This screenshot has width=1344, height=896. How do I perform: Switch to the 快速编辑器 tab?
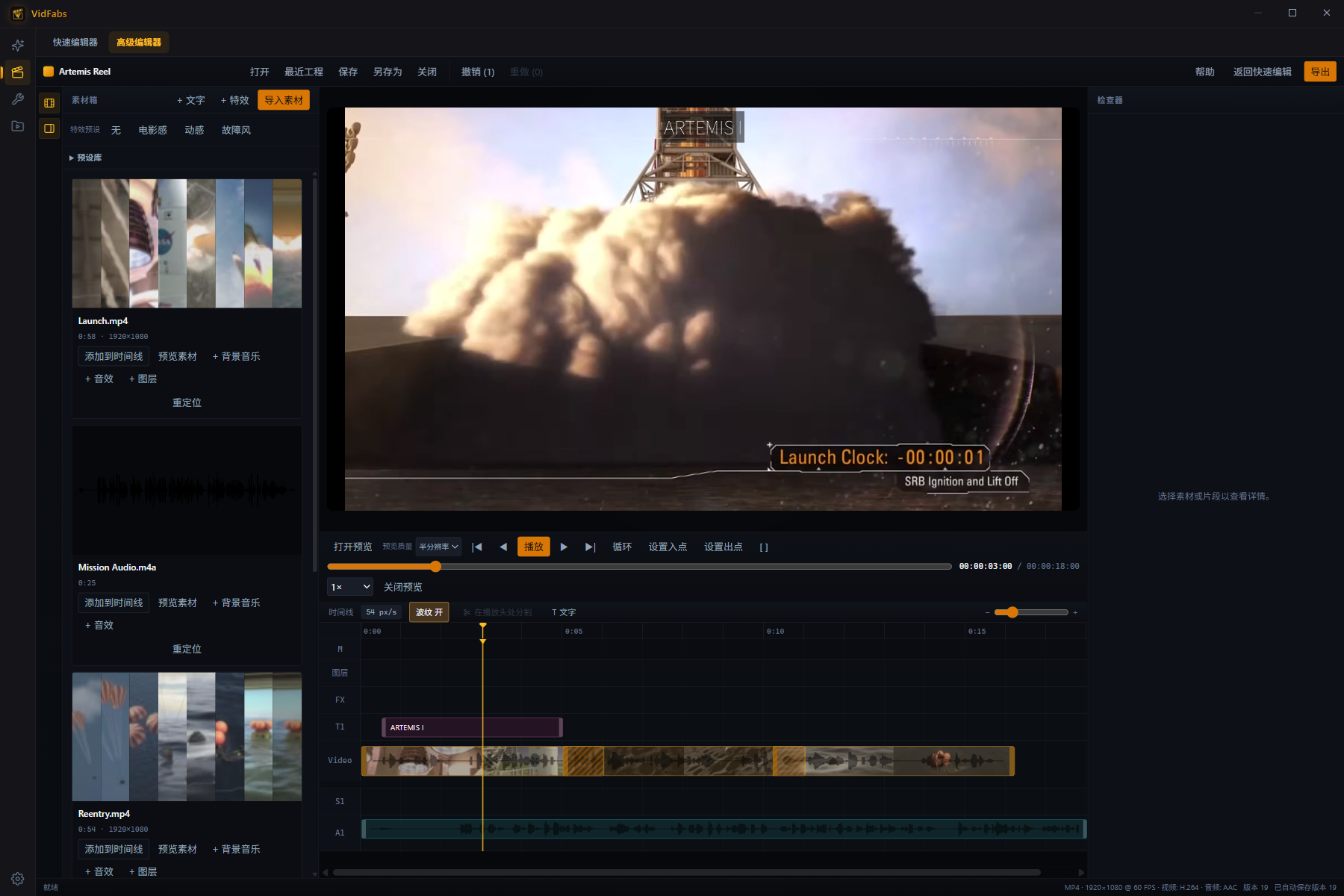(x=75, y=43)
